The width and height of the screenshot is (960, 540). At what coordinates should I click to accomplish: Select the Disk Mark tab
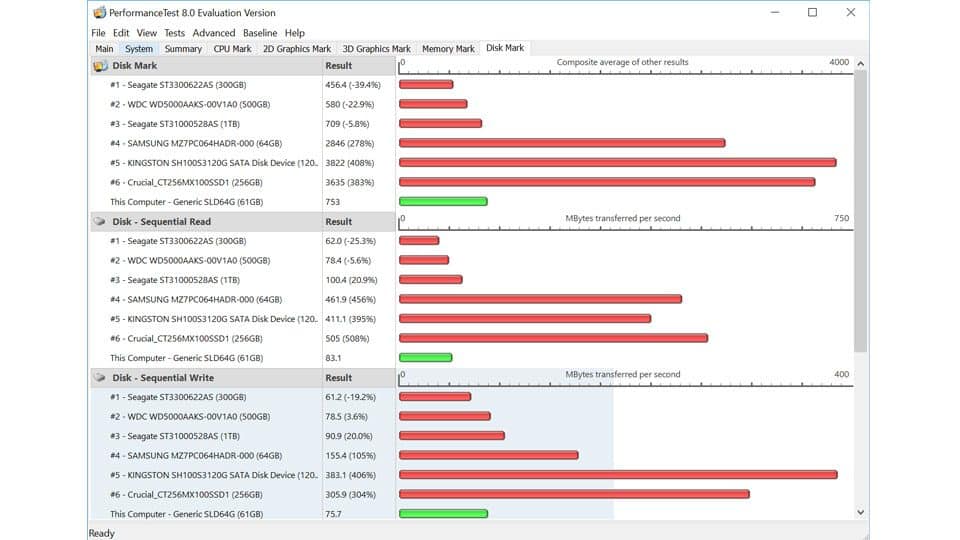pyautogui.click(x=505, y=48)
